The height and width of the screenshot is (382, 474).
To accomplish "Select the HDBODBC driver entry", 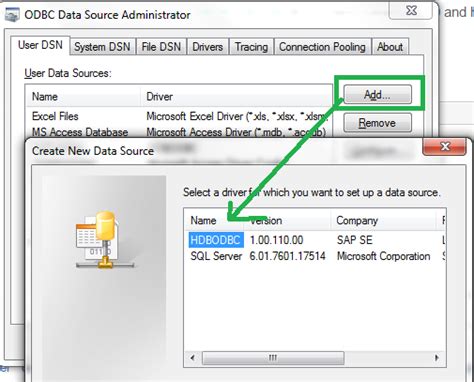I will click(x=215, y=240).
